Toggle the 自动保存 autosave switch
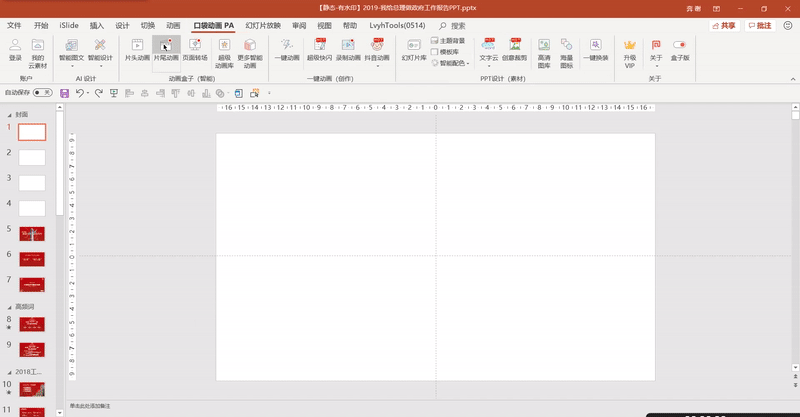This screenshot has height=417, width=800. click(x=42, y=92)
